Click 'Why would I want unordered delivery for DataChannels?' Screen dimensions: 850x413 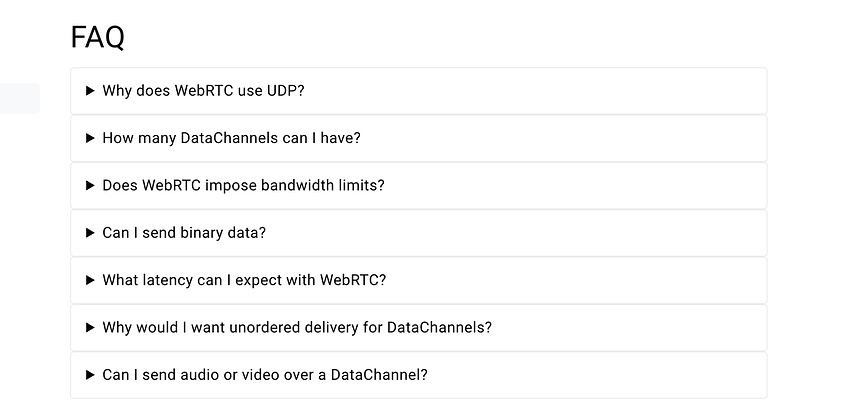point(297,328)
